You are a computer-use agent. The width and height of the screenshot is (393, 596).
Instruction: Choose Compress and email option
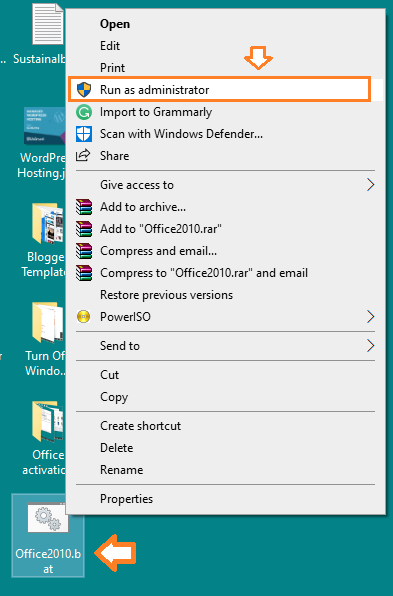pos(158,251)
